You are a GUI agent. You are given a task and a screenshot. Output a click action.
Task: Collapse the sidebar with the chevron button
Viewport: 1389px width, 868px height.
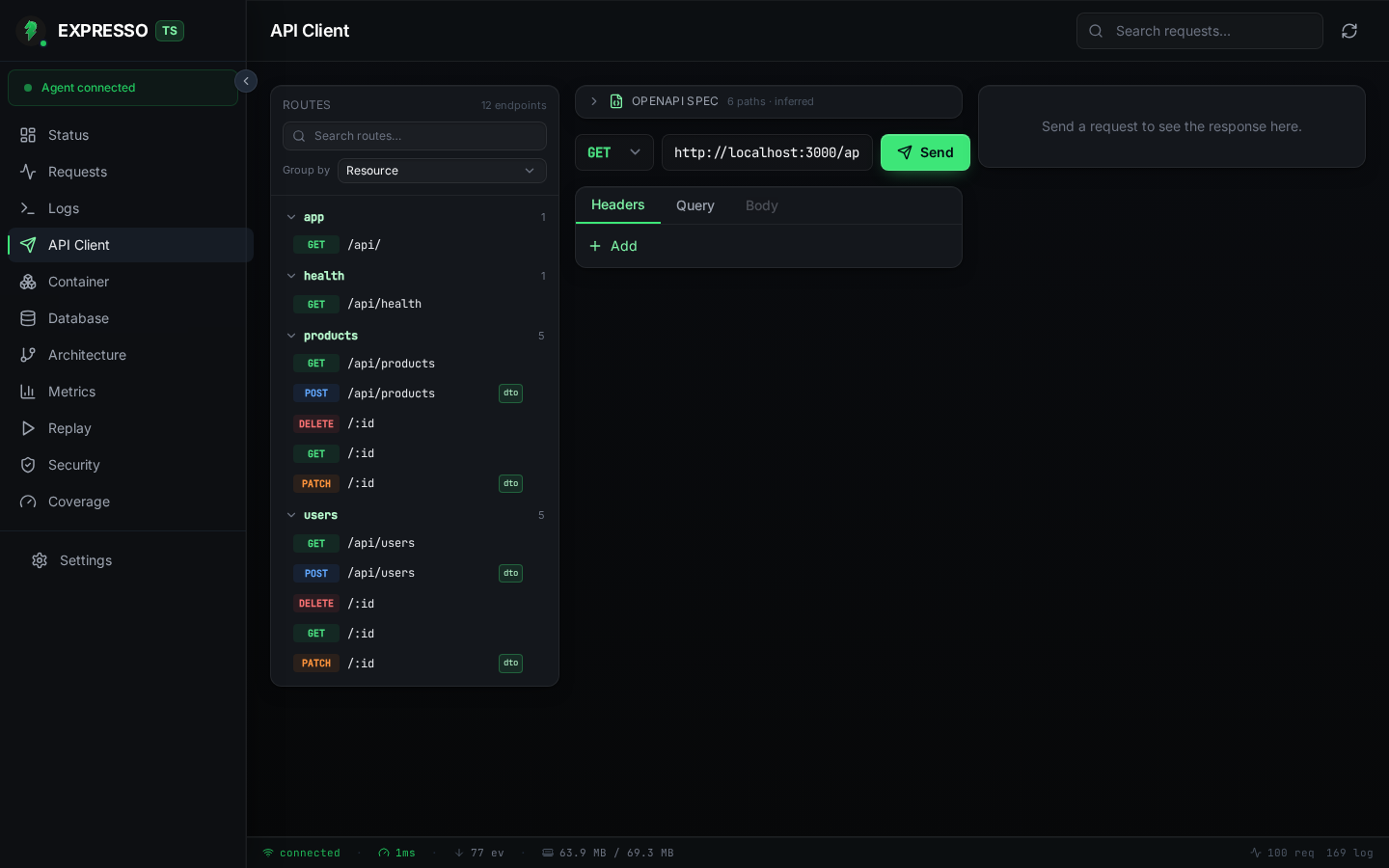246,81
